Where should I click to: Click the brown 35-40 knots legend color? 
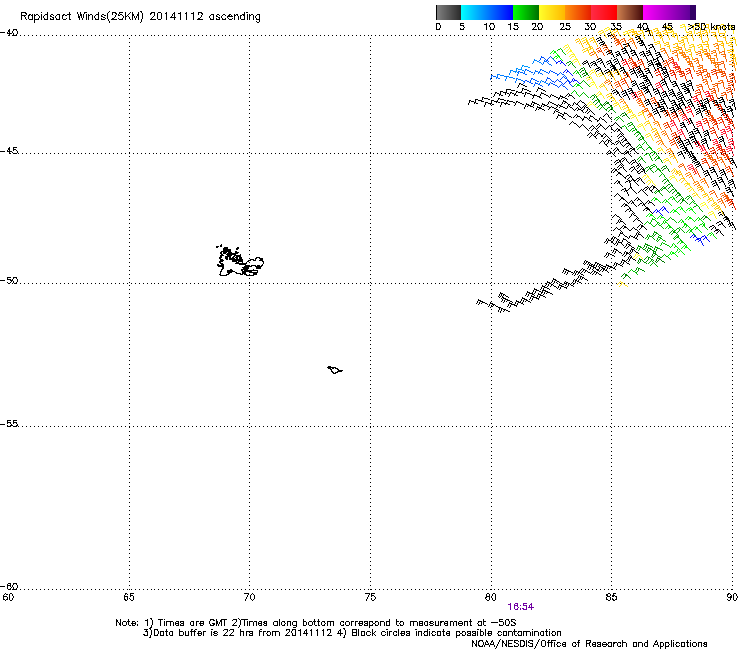(630, 12)
